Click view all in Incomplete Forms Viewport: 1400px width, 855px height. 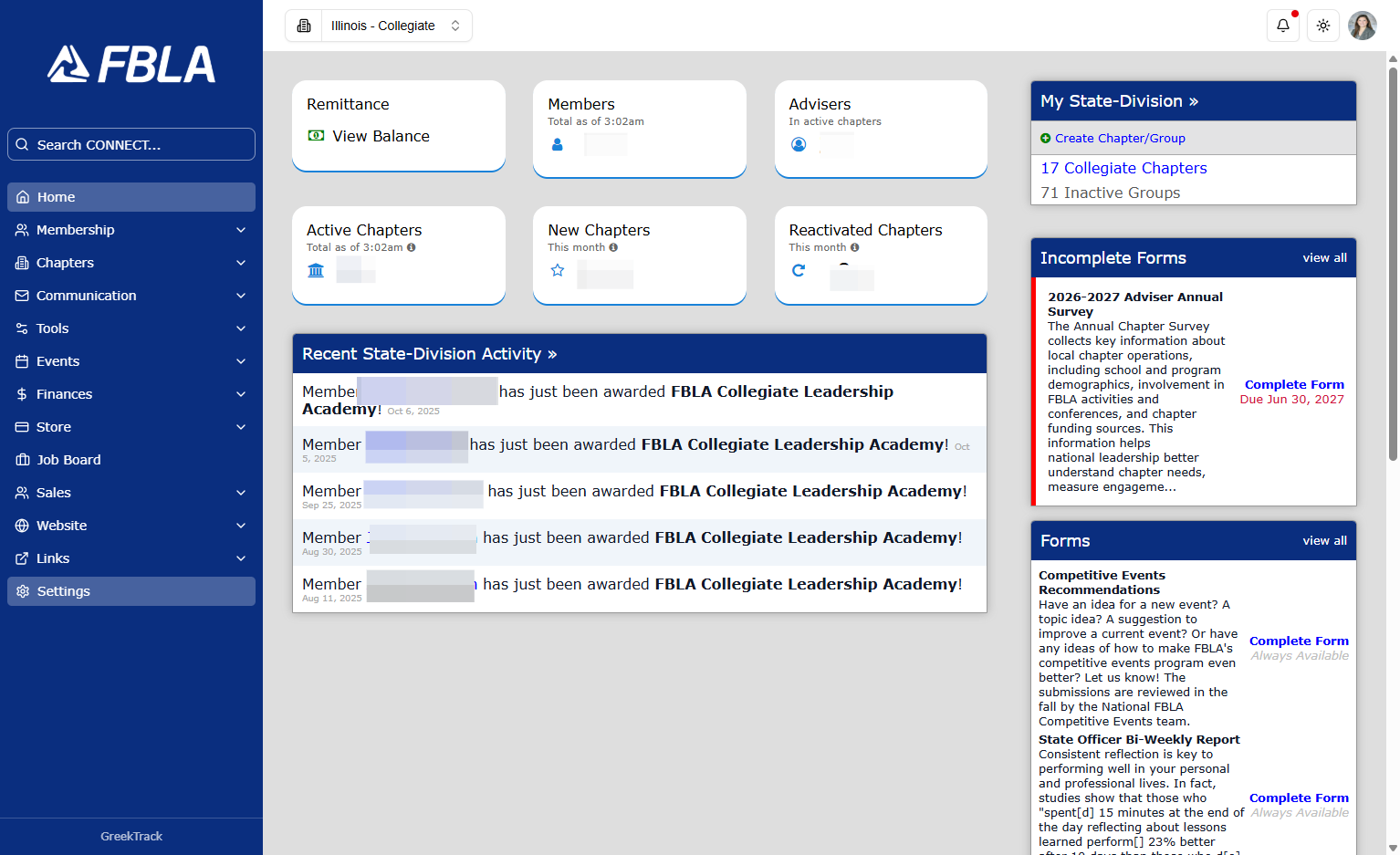1324,258
